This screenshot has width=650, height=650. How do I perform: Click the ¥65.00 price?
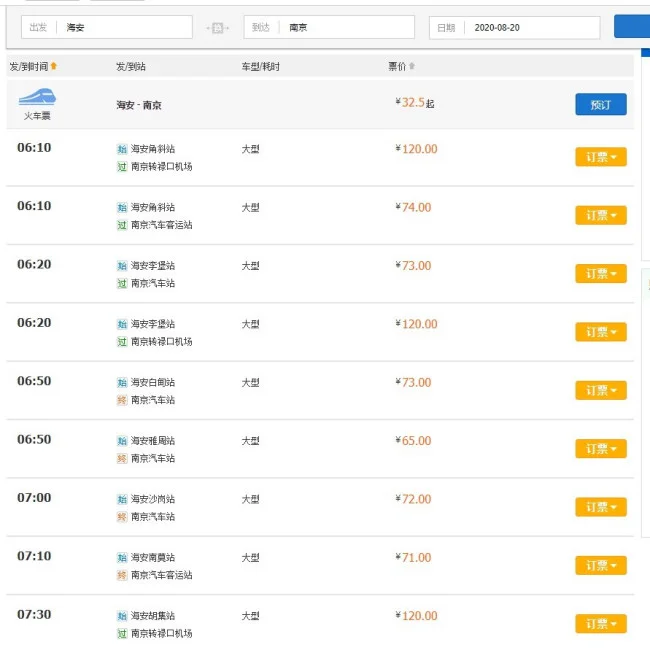pyautogui.click(x=413, y=441)
